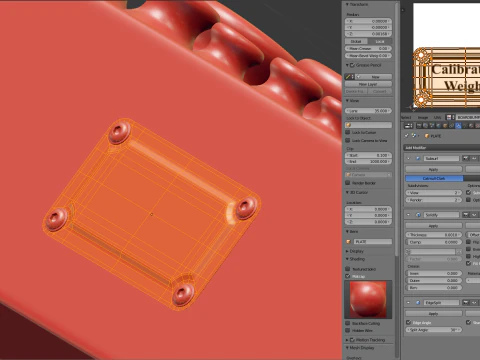The height and width of the screenshot is (360, 480).
Task: Adjust the Split Angle slider field
Action: pyautogui.click(x=434, y=330)
